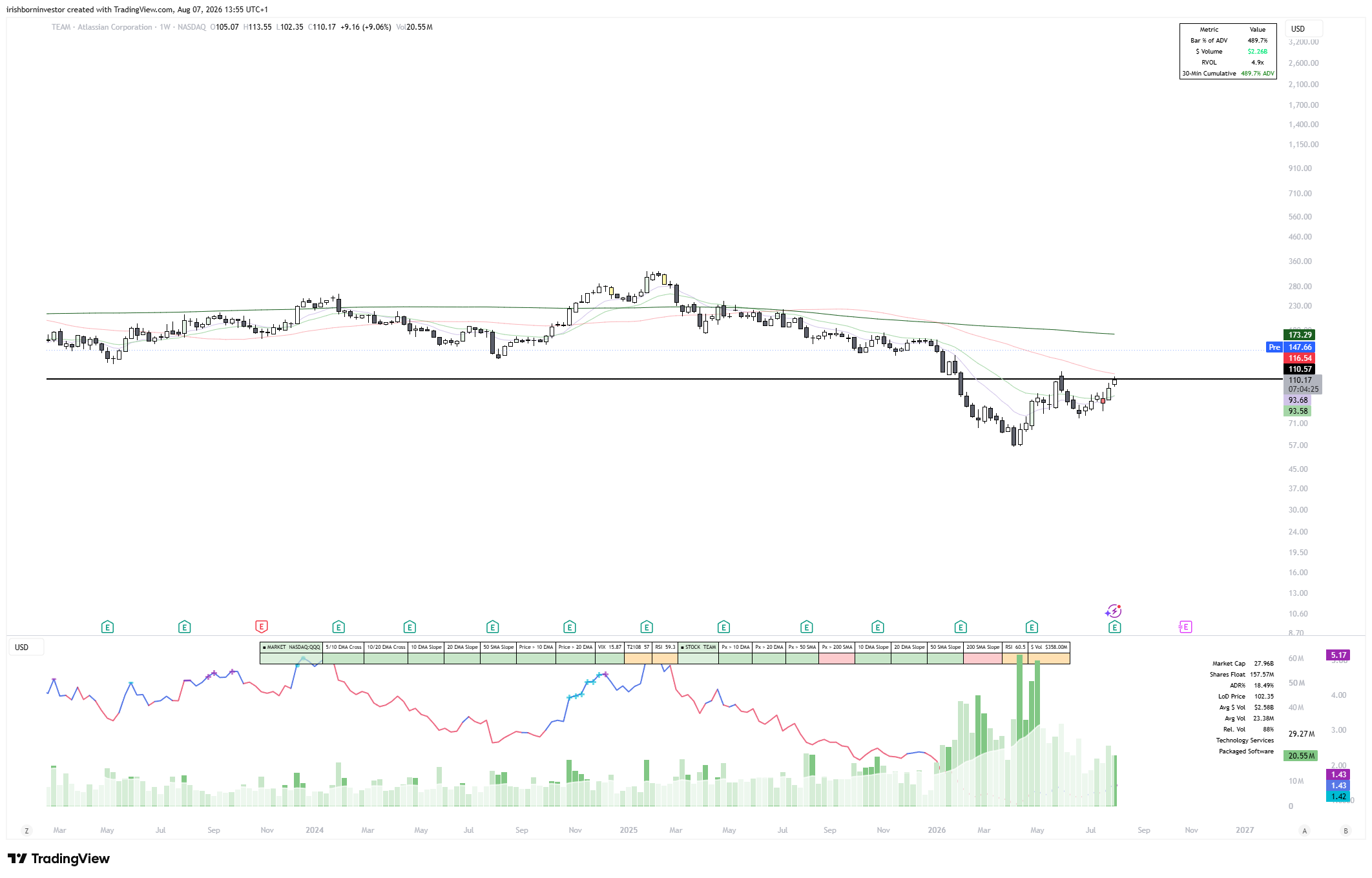Click the 110.17 last price countdown label
1372x878 pixels.
tap(1303, 385)
